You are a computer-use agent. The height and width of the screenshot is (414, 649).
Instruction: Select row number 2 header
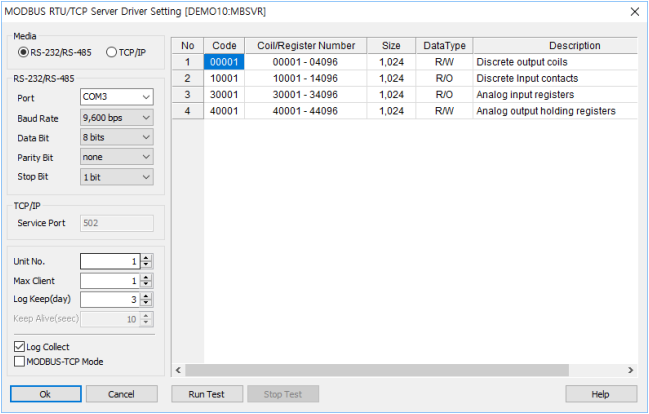pyautogui.click(x=187, y=78)
